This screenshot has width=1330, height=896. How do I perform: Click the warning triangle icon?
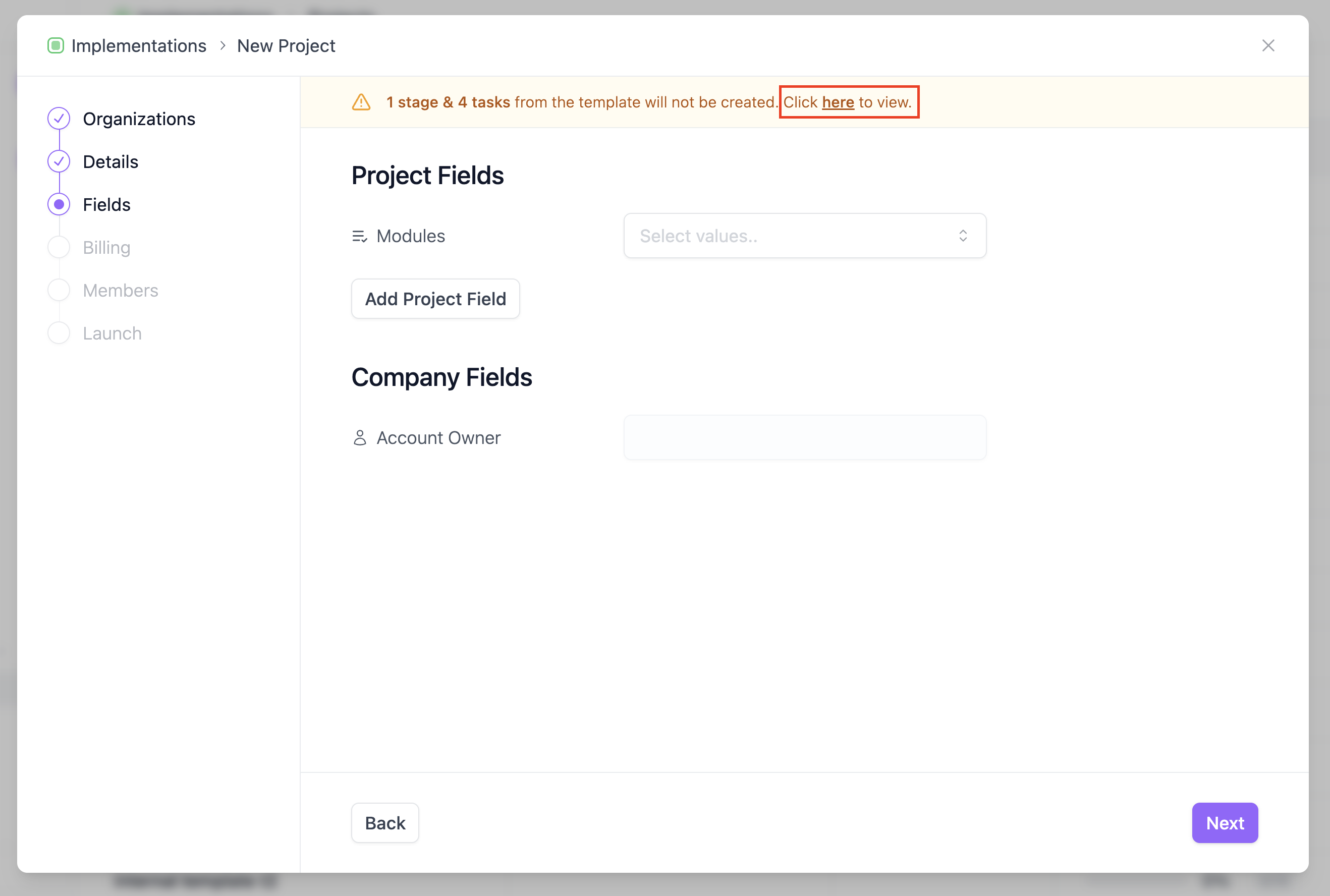[x=361, y=102]
